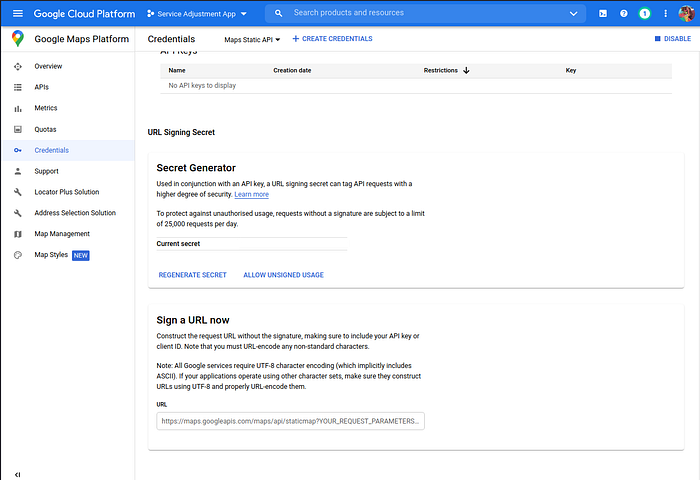Screen dimensions: 700x480
Task: Click the Metrics bar chart icon
Action: pos(18,109)
